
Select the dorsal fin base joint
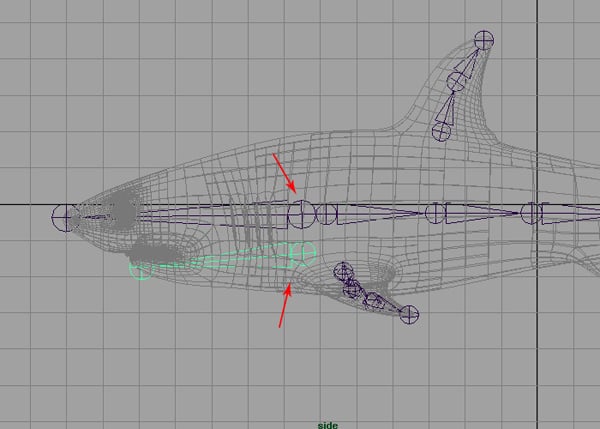tap(442, 131)
